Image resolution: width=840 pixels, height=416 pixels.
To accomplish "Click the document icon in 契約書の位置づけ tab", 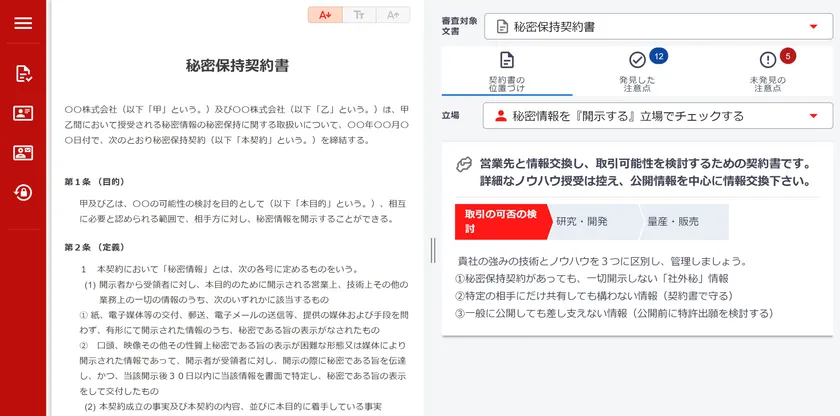I will tap(507, 60).
